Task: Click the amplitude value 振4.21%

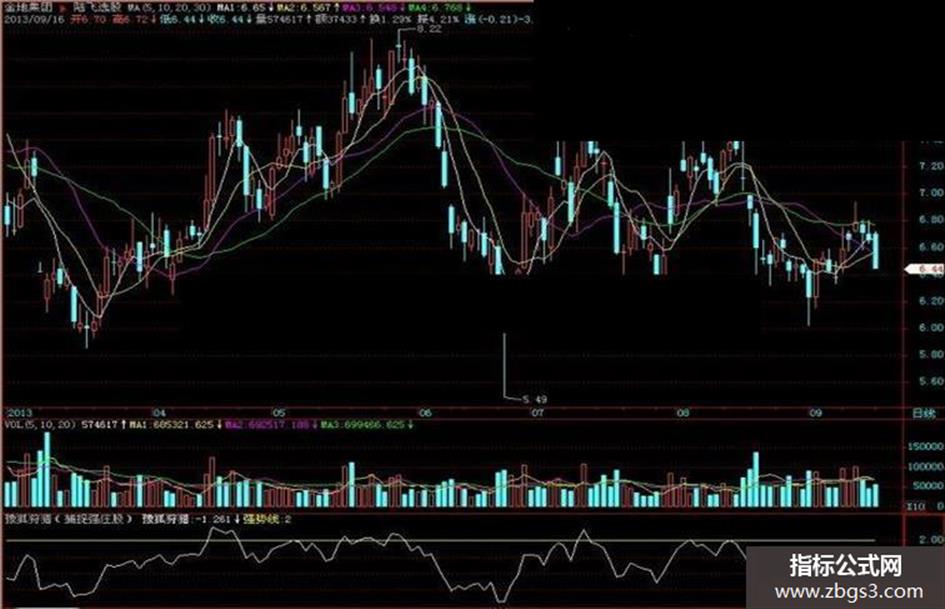Action: pyautogui.click(x=439, y=19)
